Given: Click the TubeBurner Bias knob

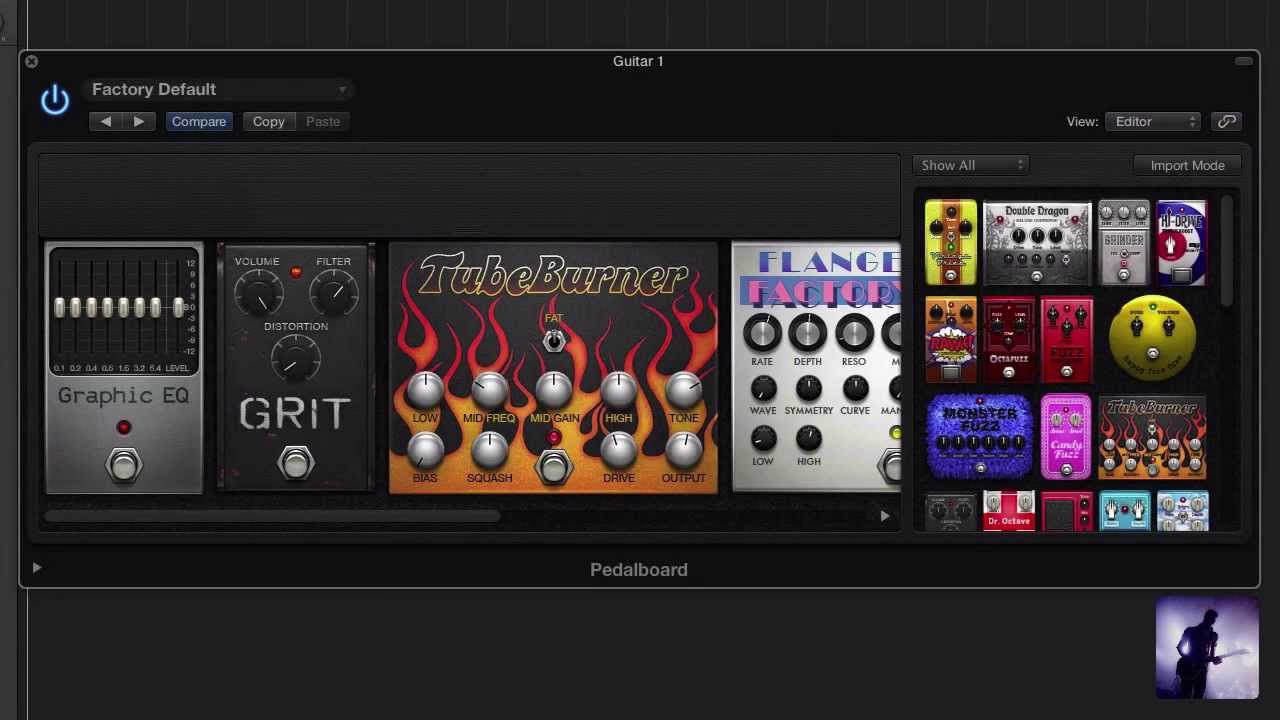Looking at the screenshot, I should [425, 451].
